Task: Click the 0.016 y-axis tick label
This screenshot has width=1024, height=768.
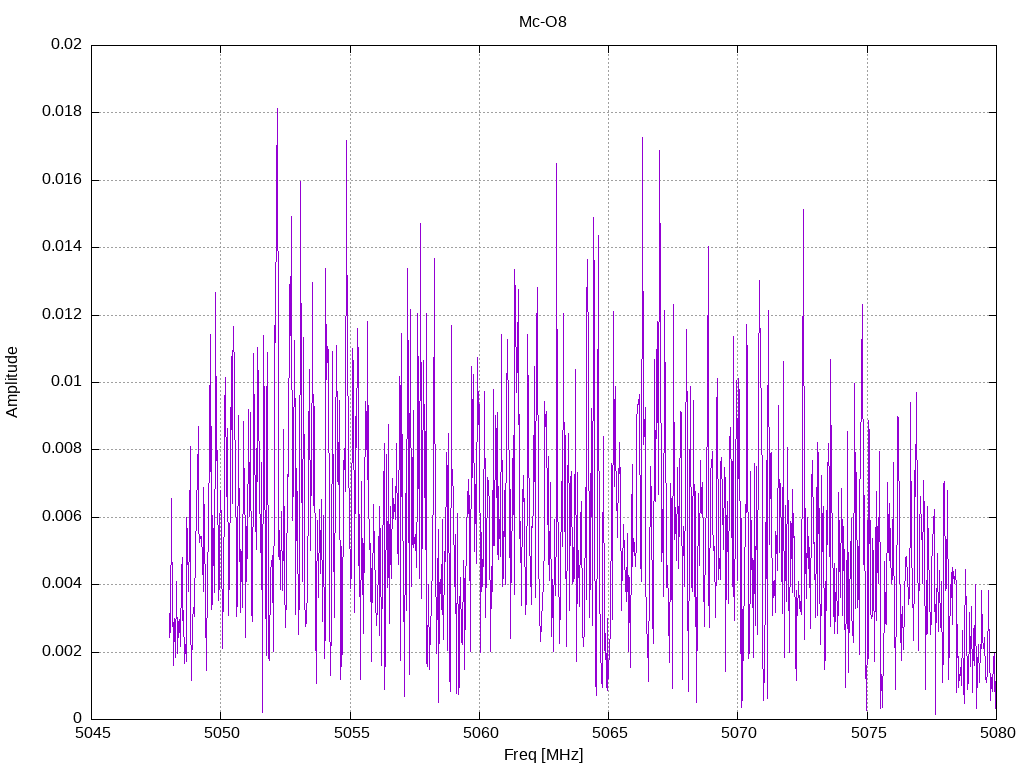Action: pyautogui.click(x=62, y=179)
